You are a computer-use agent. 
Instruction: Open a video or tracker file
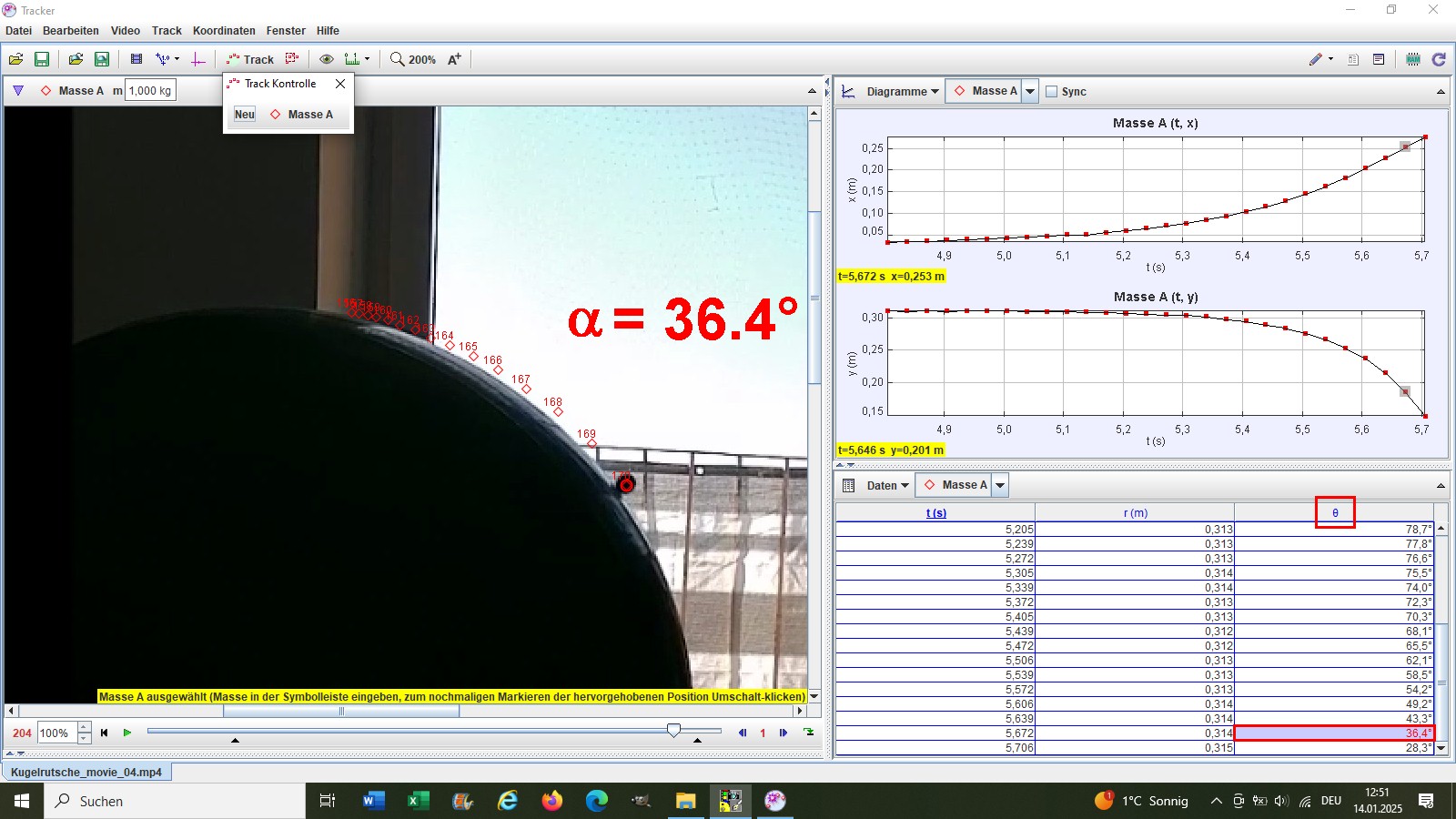coord(16,59)
